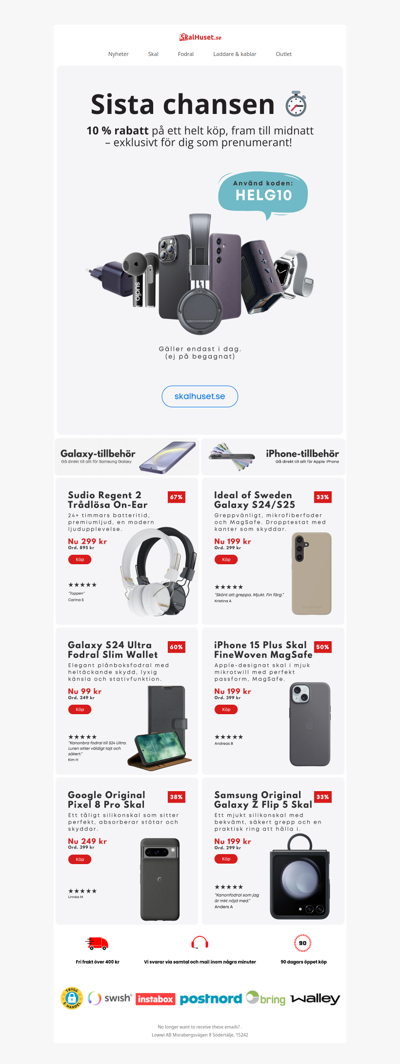Click the skalhuset.se outlined button
Viewport: 400px width, 1064px height.
tap(200, 396)
